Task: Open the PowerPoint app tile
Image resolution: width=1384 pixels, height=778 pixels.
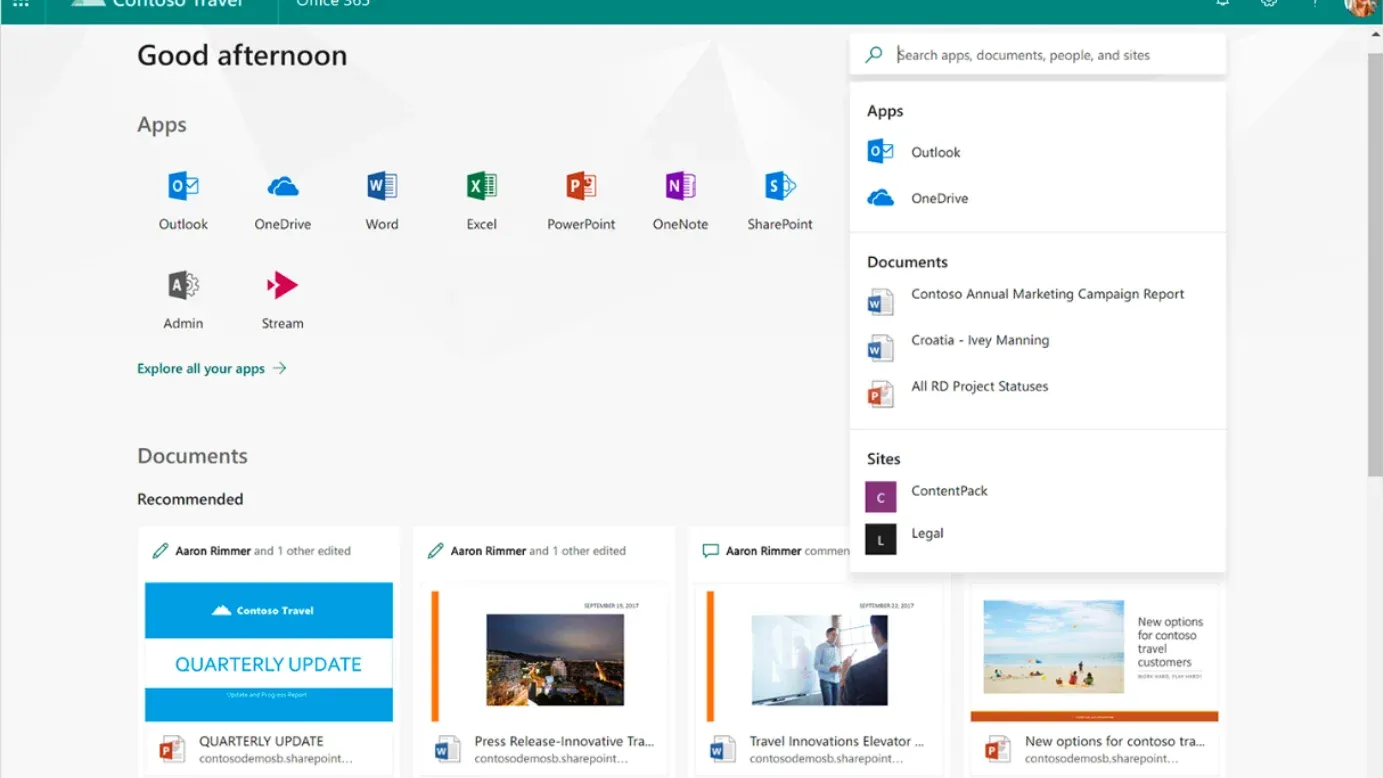Action: 581,200
